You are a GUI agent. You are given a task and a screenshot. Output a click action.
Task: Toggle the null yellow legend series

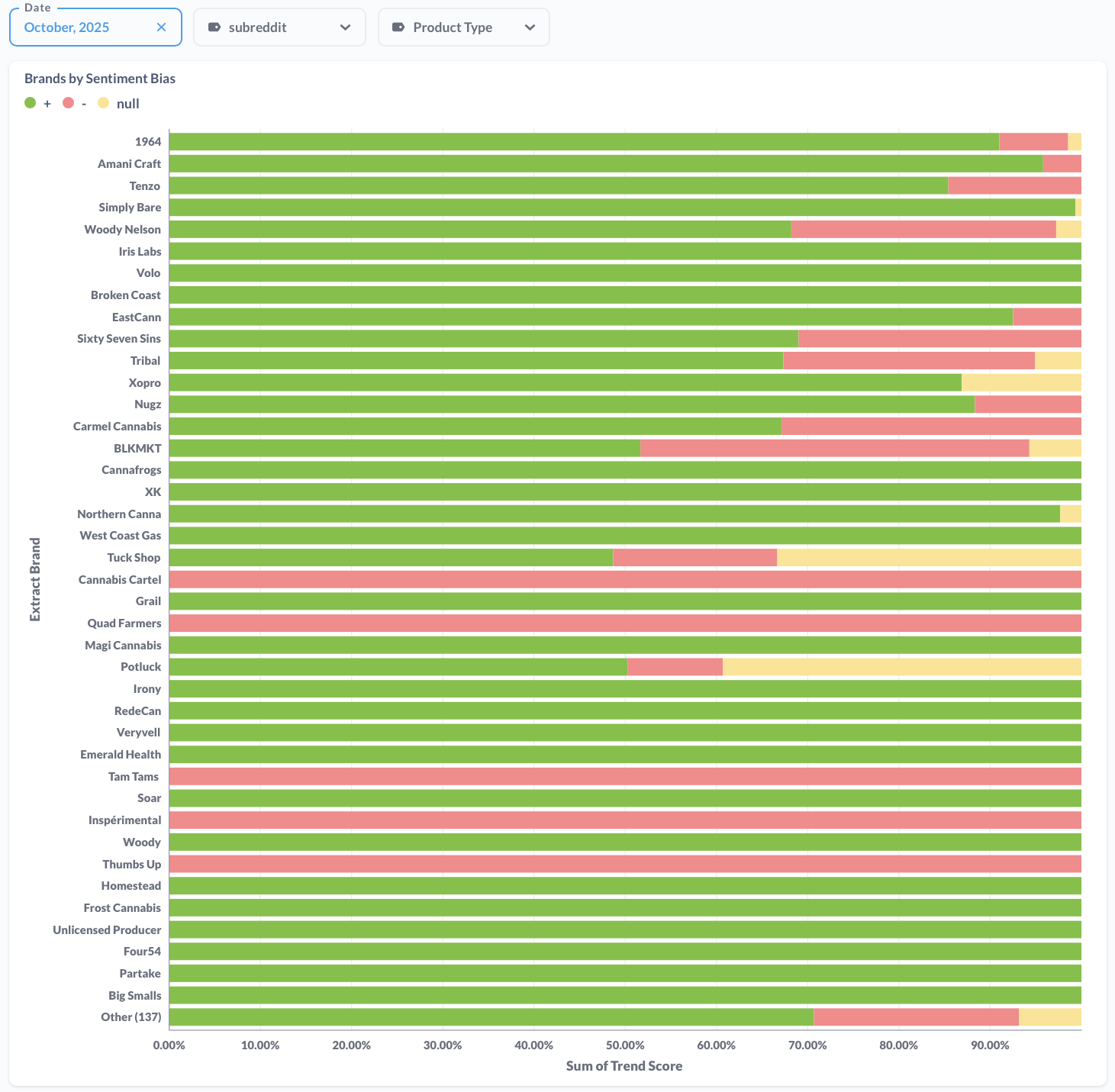104,103
